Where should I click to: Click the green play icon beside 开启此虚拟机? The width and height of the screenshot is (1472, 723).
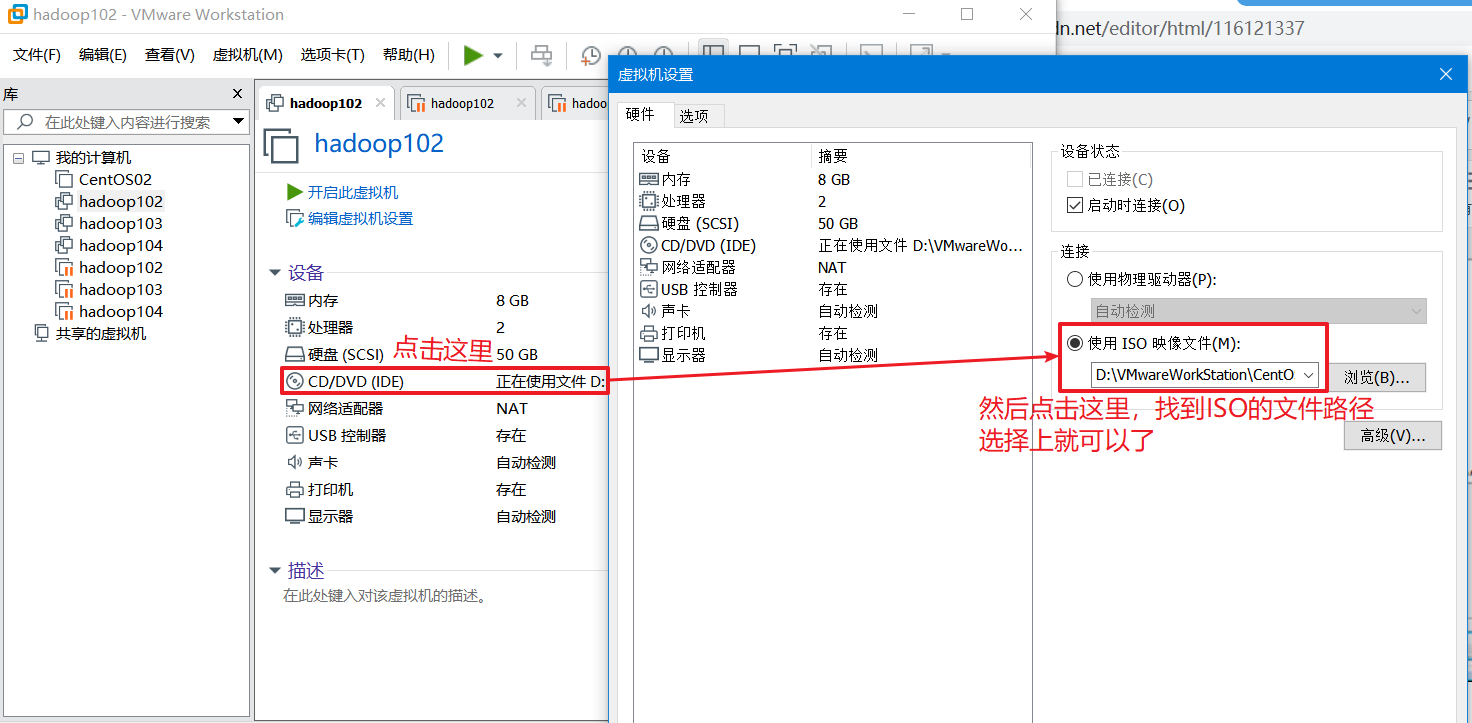click(295, 192)
